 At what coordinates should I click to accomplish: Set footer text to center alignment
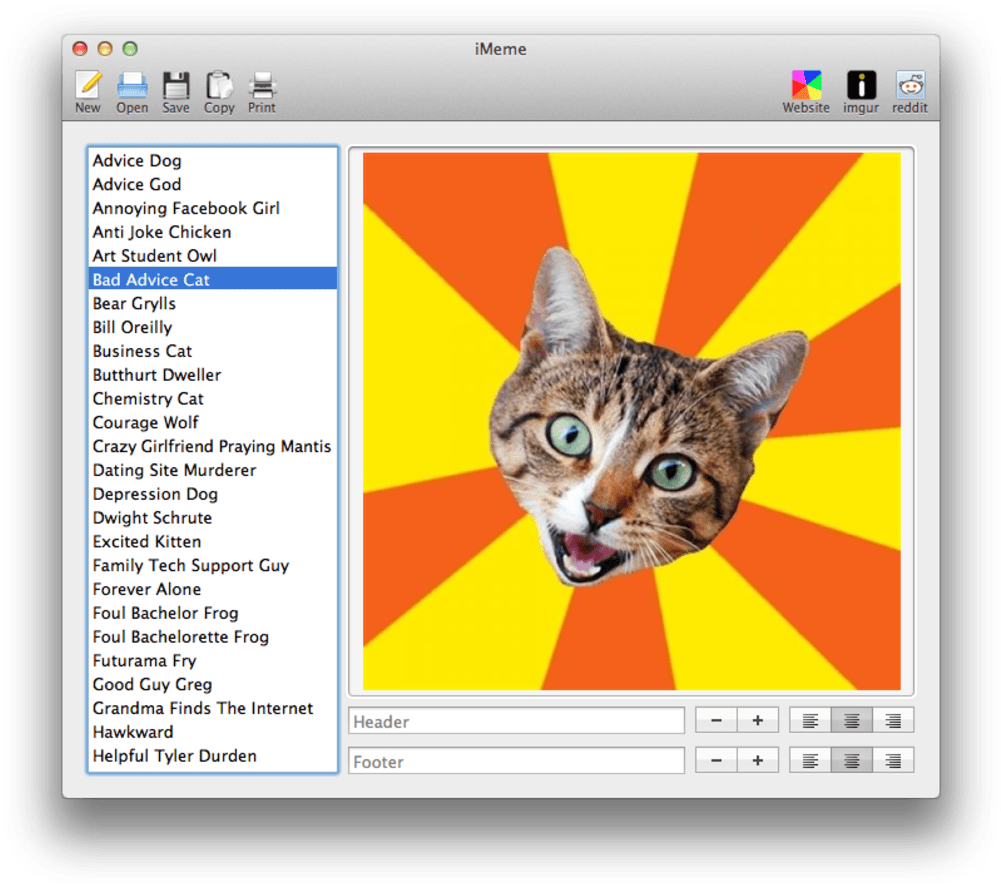tap(852, 761)
